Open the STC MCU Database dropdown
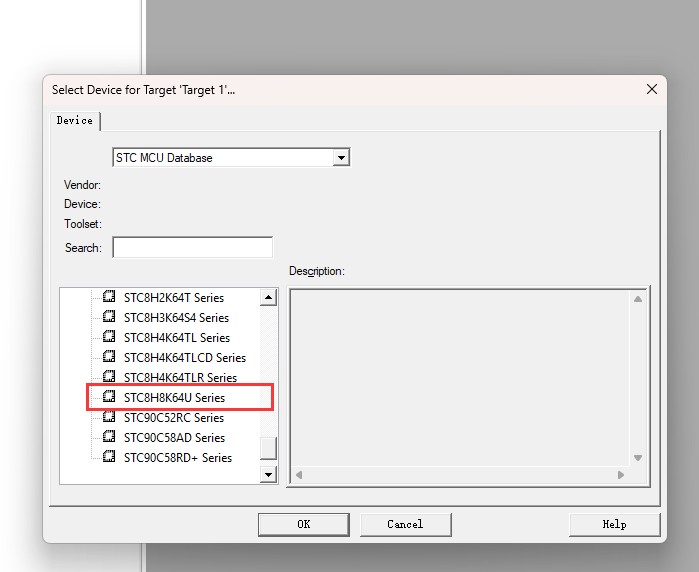 (x=231, y=157)
